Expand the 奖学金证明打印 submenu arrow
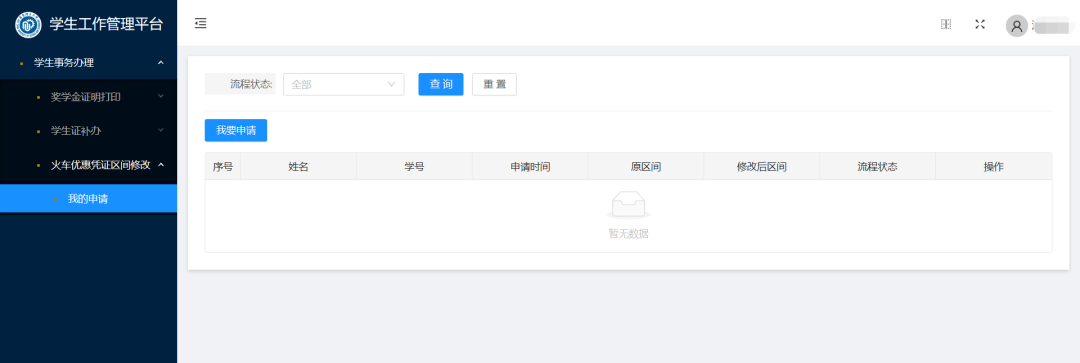Image resolution: width=1080 pixels, height=363 pixels. (160, 96)
